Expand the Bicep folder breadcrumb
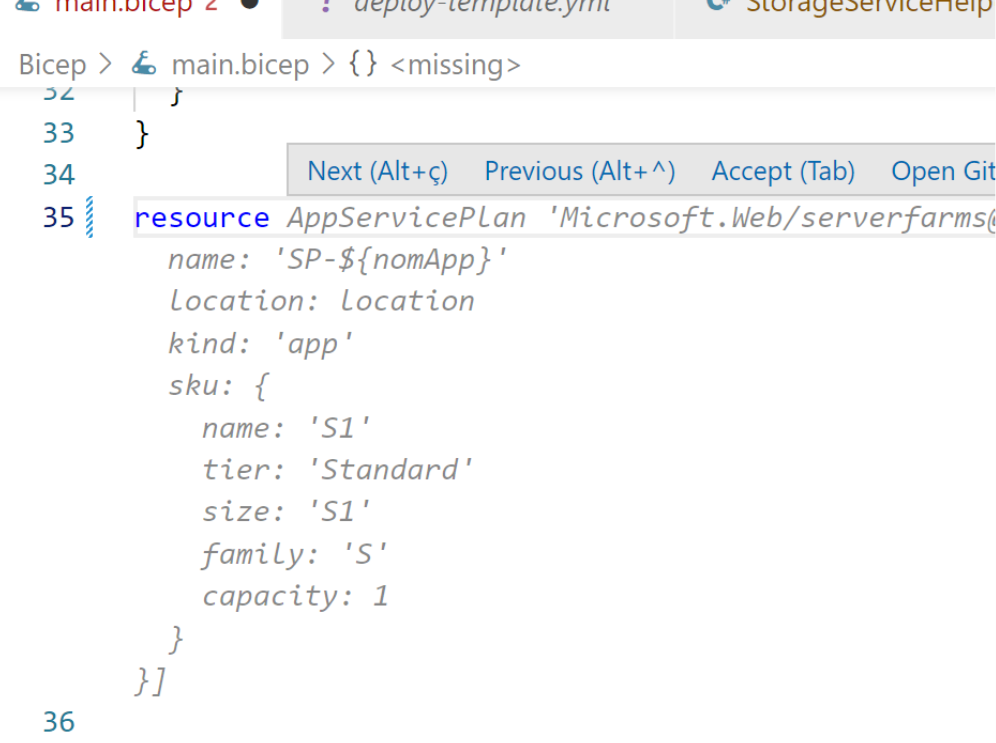 coord(52,65)
